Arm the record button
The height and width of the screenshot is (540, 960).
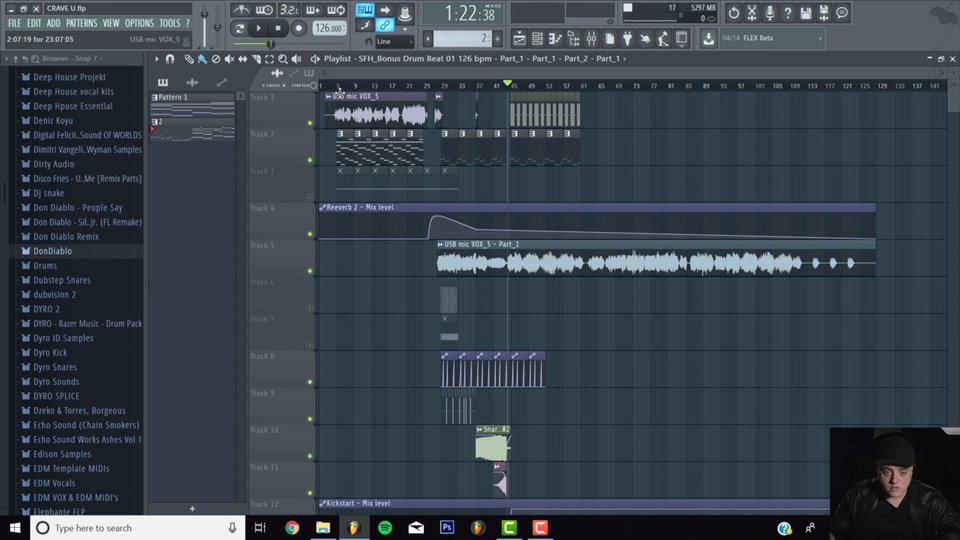(x=298, y=28)
